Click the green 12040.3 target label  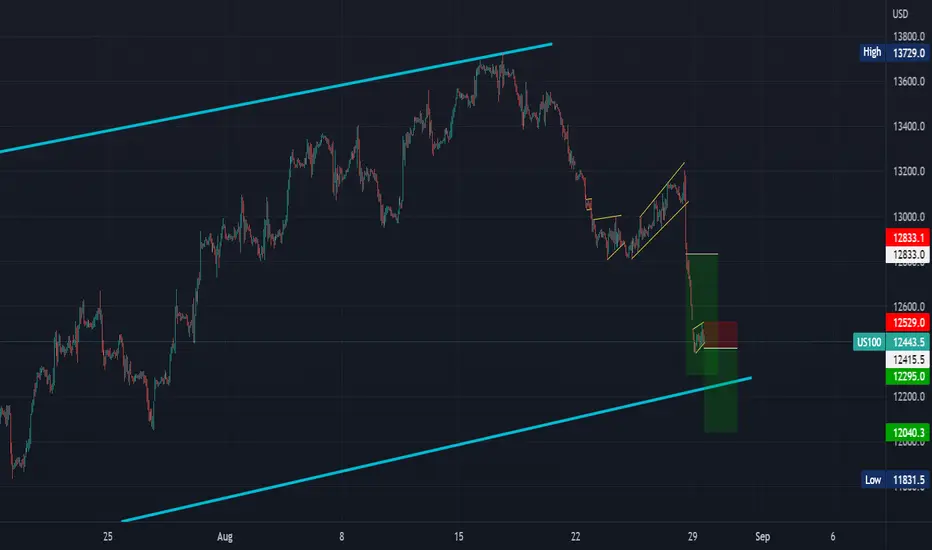point(908,432)
